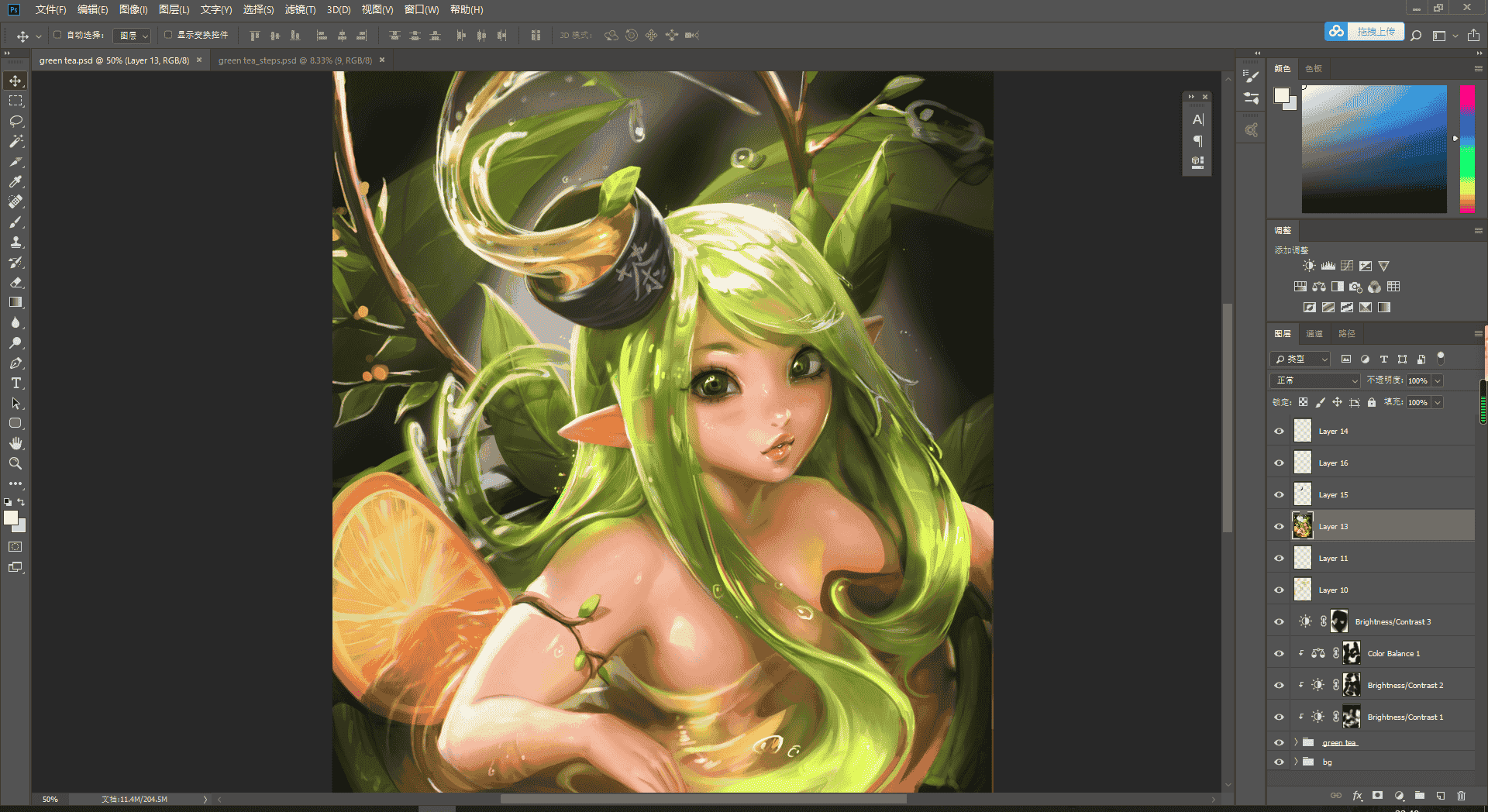
Task: Expand the bg layer group
Action: [1296, 762]
